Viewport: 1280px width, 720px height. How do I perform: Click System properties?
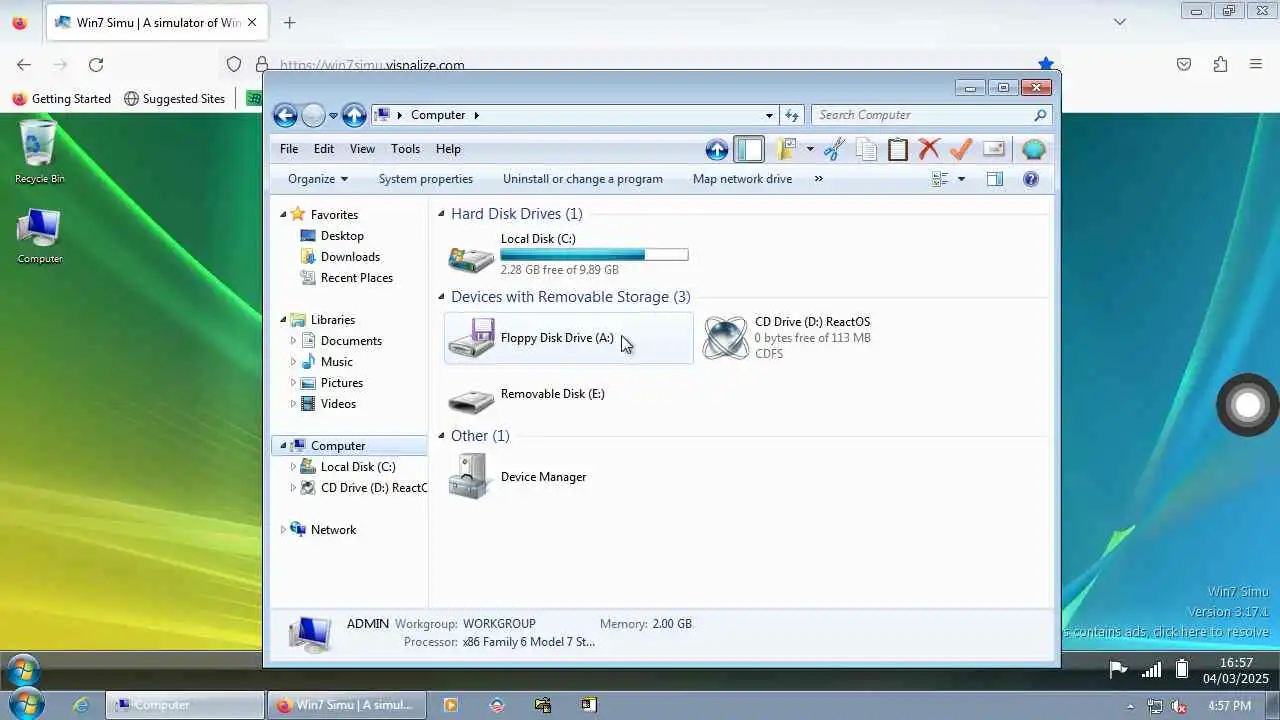pos(426,179)
